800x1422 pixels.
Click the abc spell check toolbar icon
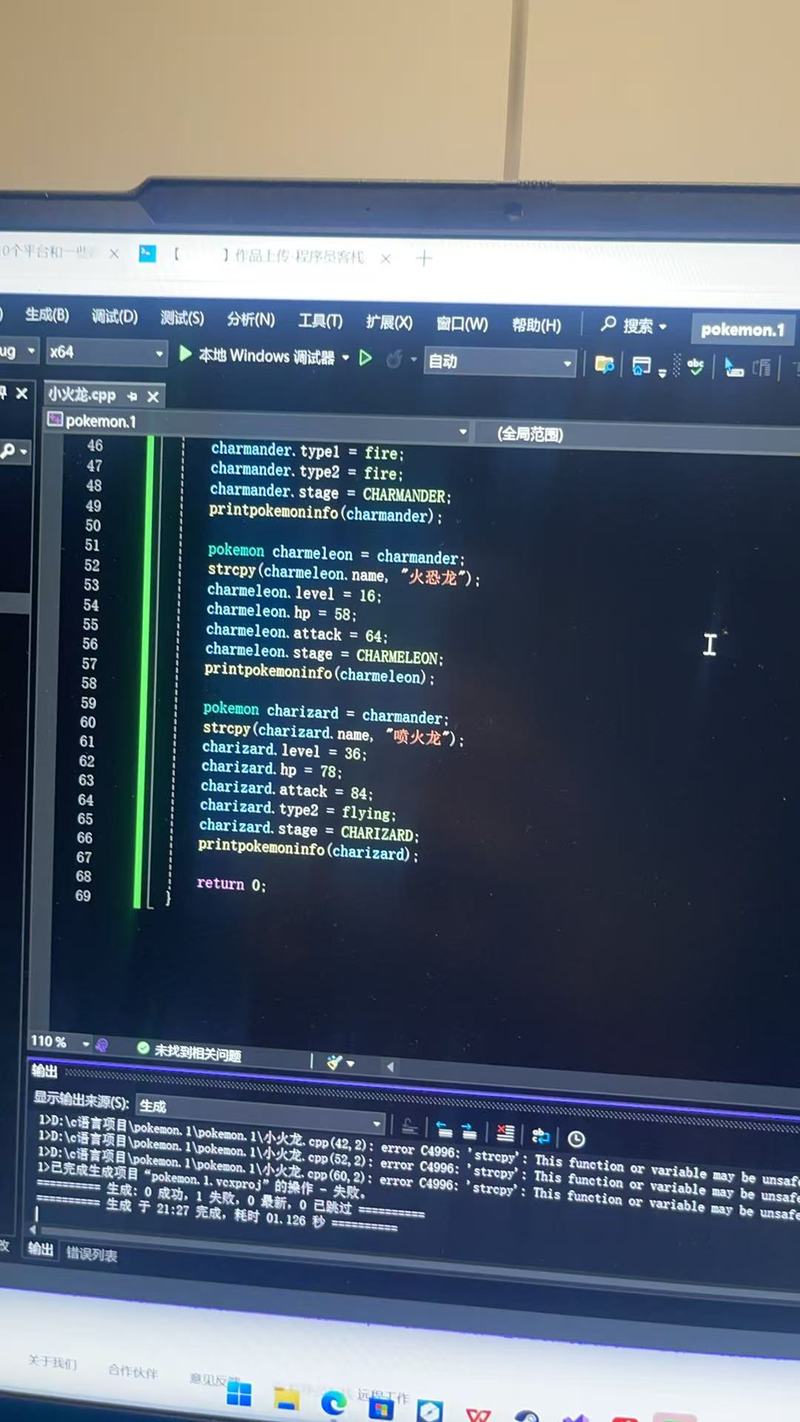click(x=695, y=366)
